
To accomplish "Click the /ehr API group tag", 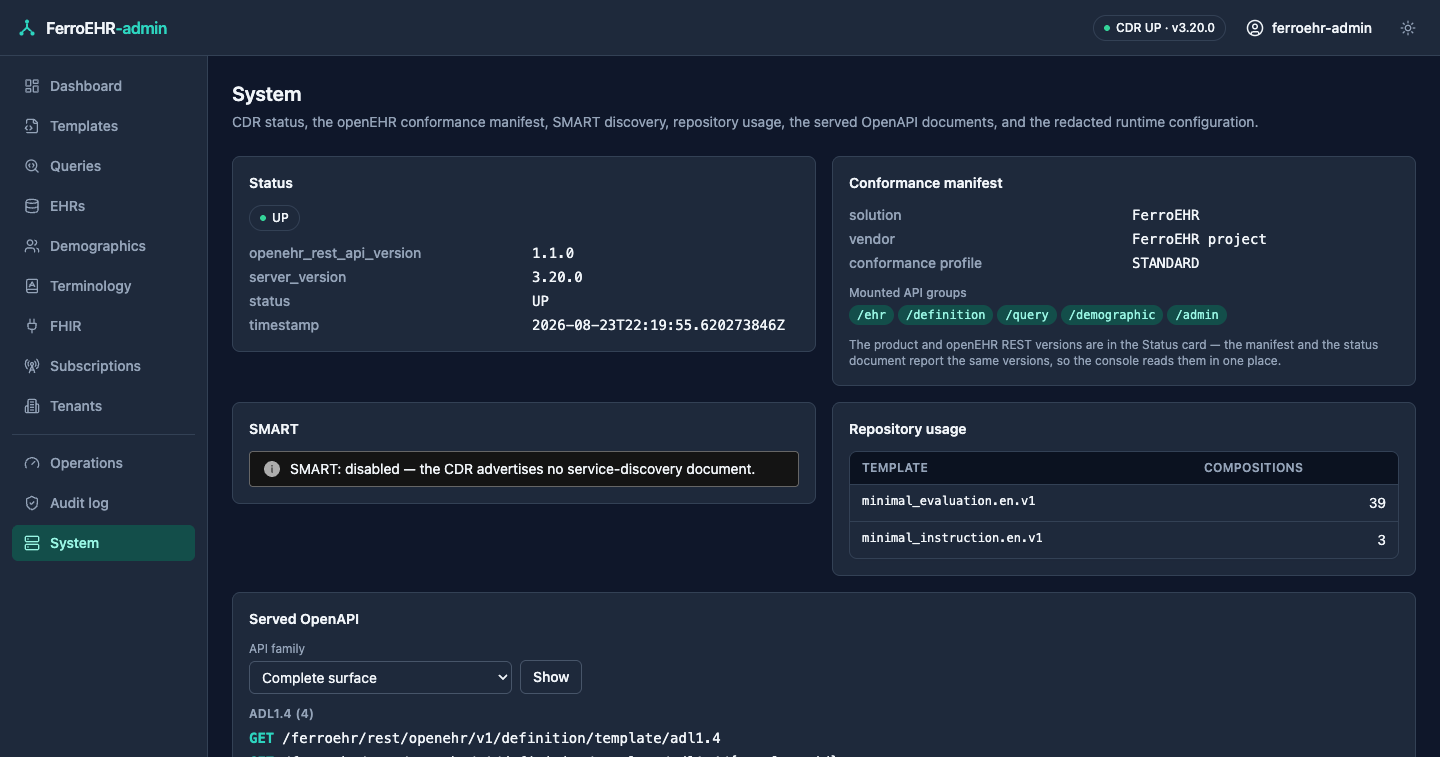I will tap(871, 315).
